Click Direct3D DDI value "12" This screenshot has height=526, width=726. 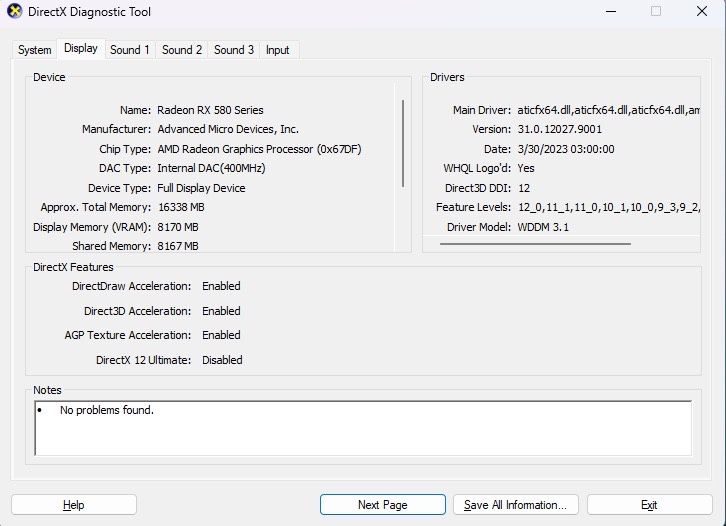[x=524, y=188]
